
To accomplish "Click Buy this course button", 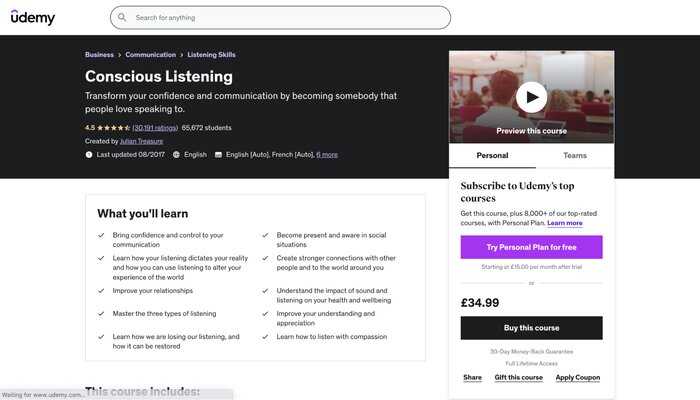I will click(531, 328).
